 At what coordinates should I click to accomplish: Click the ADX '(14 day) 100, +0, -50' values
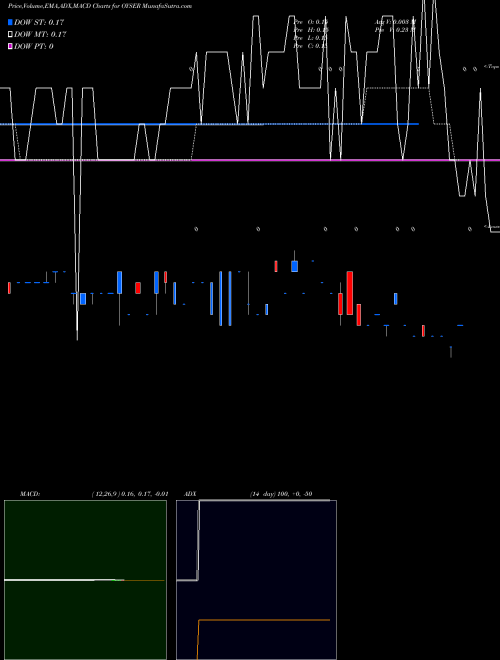tap(281, 494)
